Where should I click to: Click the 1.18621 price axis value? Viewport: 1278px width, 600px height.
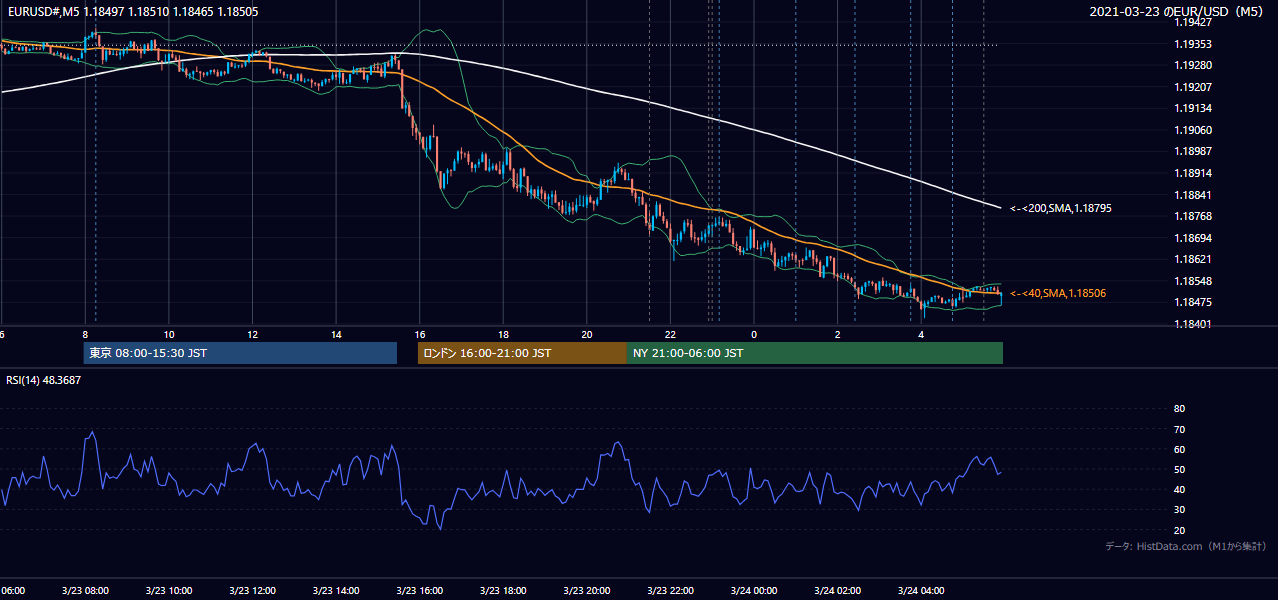1193,259
